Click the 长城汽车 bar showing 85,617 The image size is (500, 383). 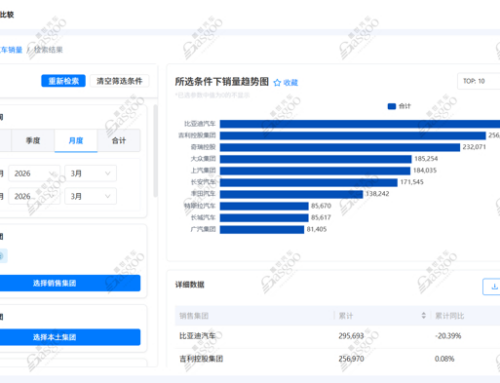[x=264, y=218]
